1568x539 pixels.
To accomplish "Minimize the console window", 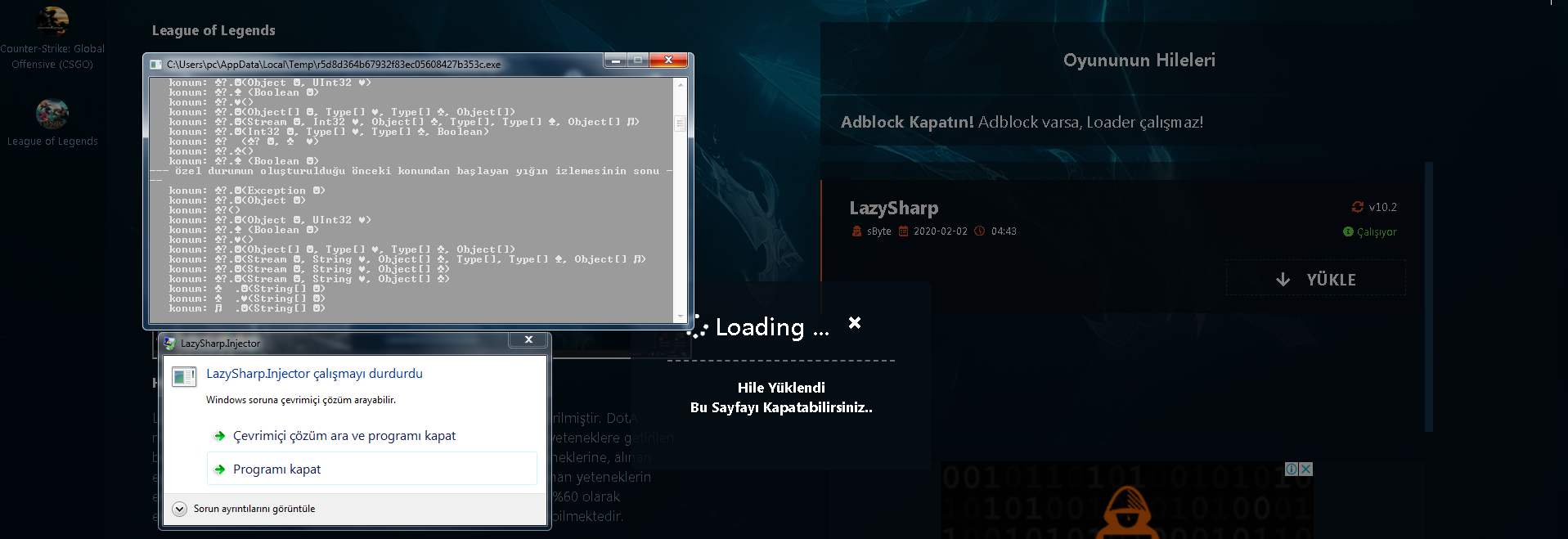I will coord(615,60).
